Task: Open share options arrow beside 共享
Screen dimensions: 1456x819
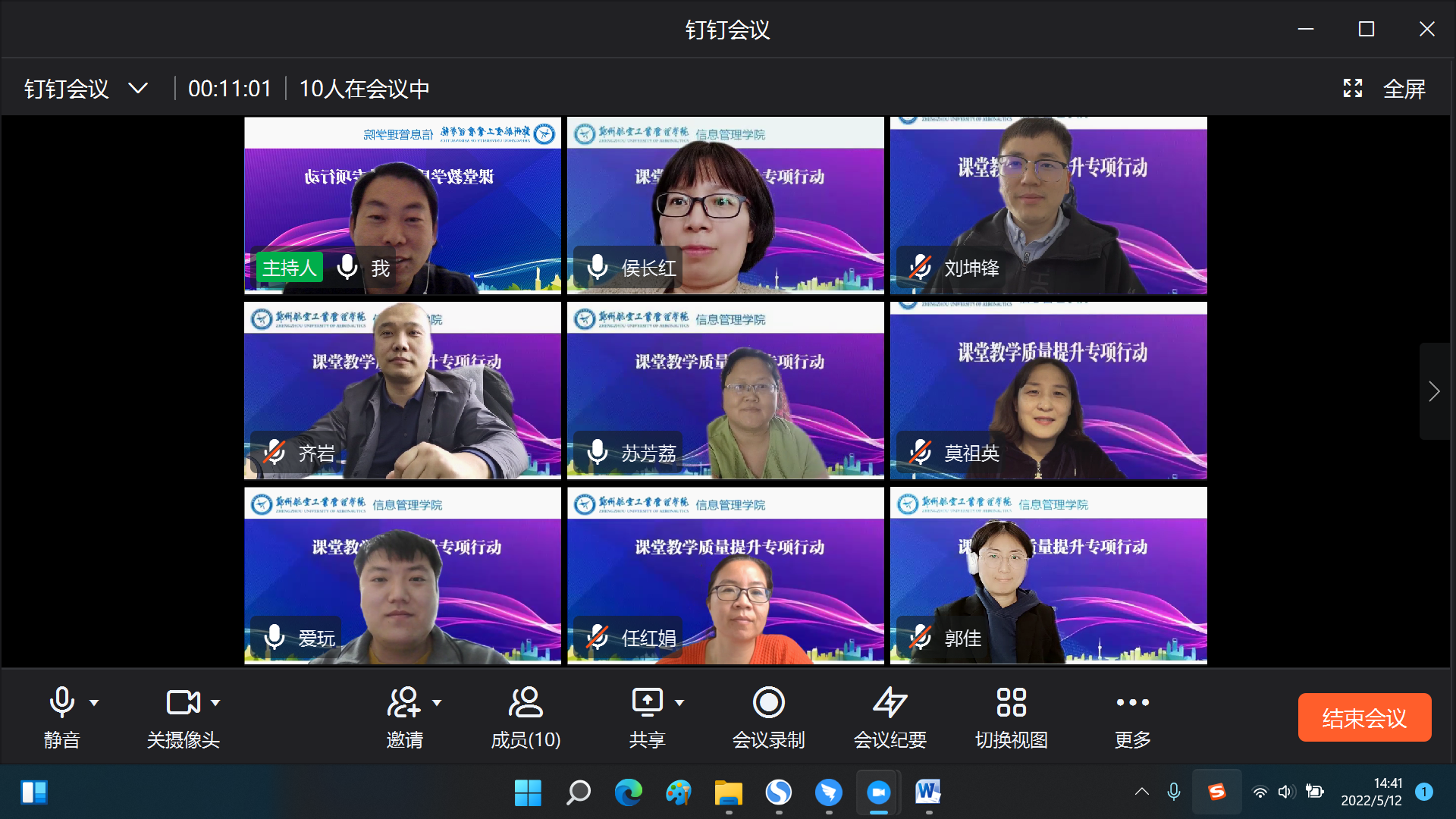Action: [679, 703]
